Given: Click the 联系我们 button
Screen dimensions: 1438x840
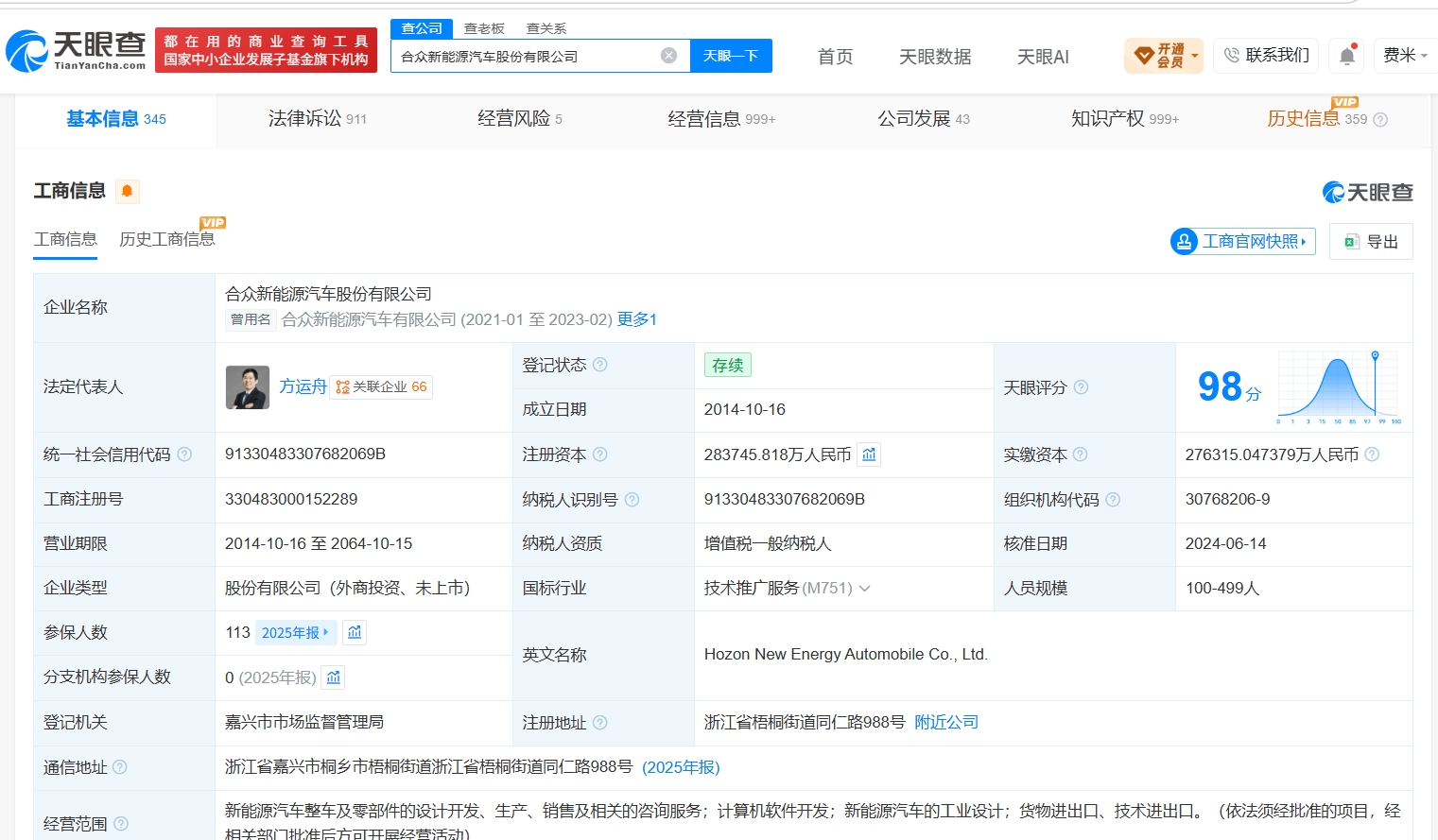Looking at the screenshot, I should (x=1267, y=56).
